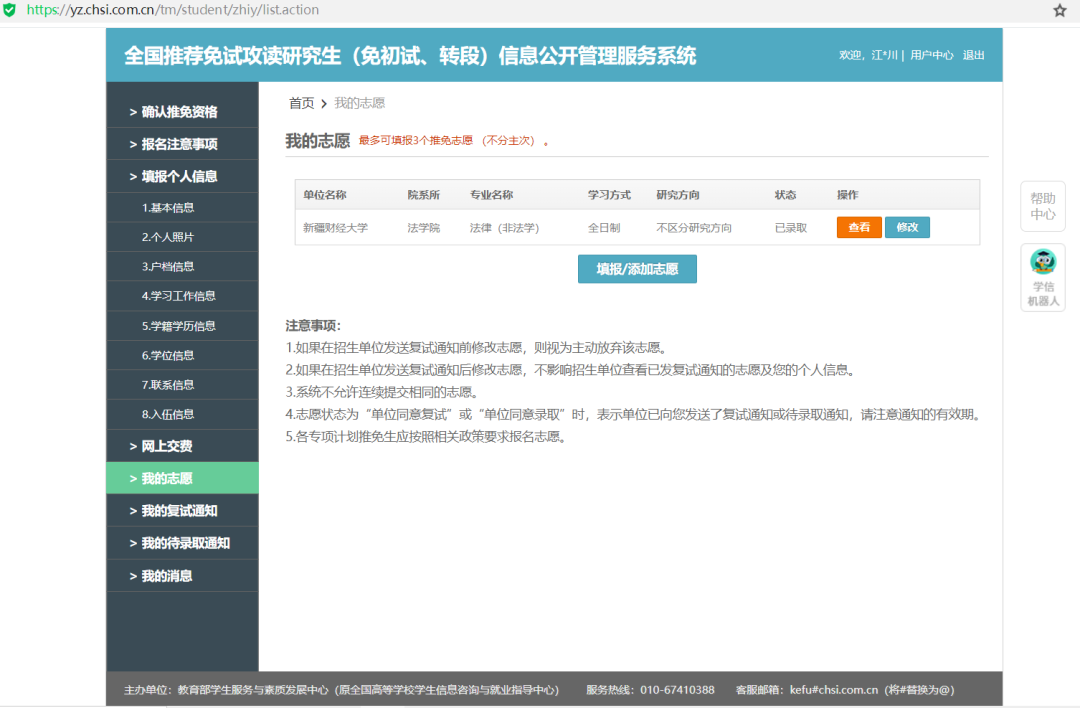The image size is (1080, 708).
Task: Open 5.学籍学历信息 page
Action: 178,326
